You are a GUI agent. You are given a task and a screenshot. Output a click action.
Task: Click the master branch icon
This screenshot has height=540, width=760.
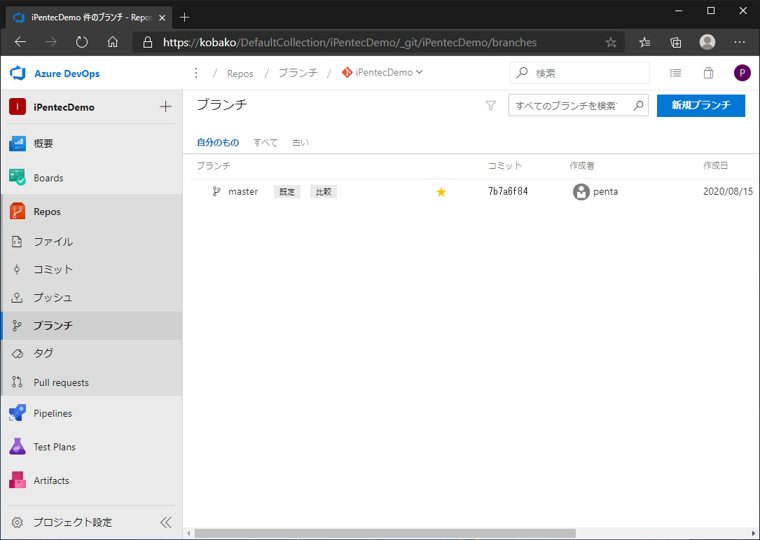(216, 191)
